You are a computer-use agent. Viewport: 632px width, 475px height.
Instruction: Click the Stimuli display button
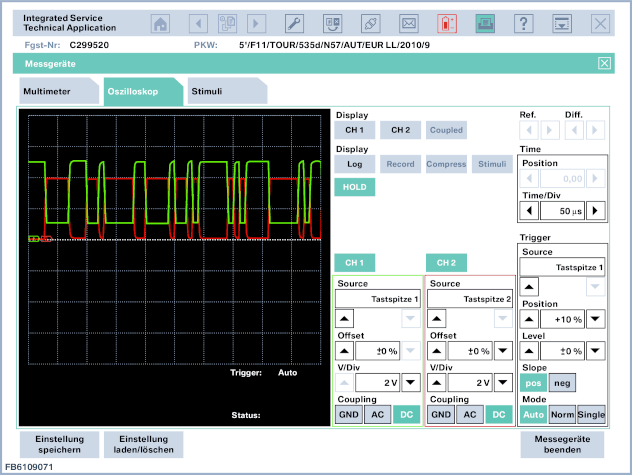(492, 164)
